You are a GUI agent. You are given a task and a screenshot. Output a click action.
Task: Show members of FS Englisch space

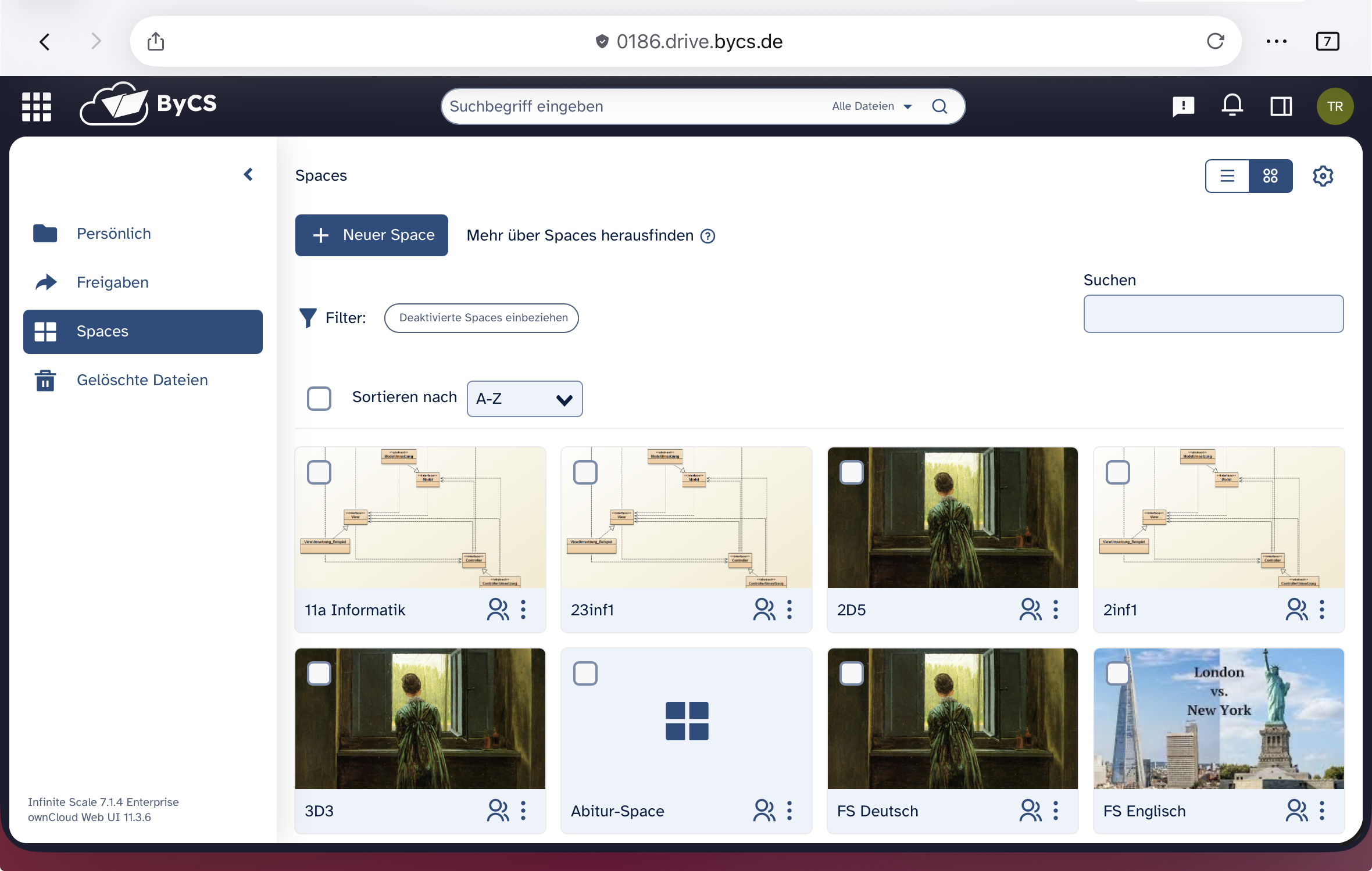[x=1296, y=810]
